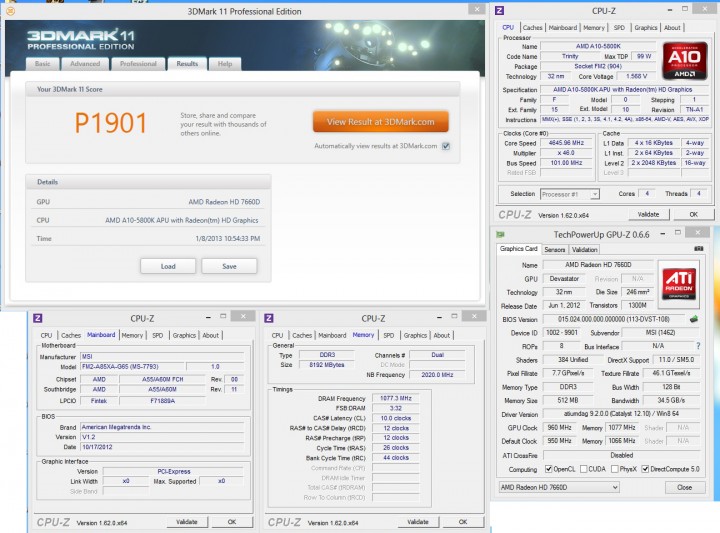The height and width of the screenshot is (533, 720).
Task: Open About tab in top-right CPU-Z window
Action: [x=672, y=28]
